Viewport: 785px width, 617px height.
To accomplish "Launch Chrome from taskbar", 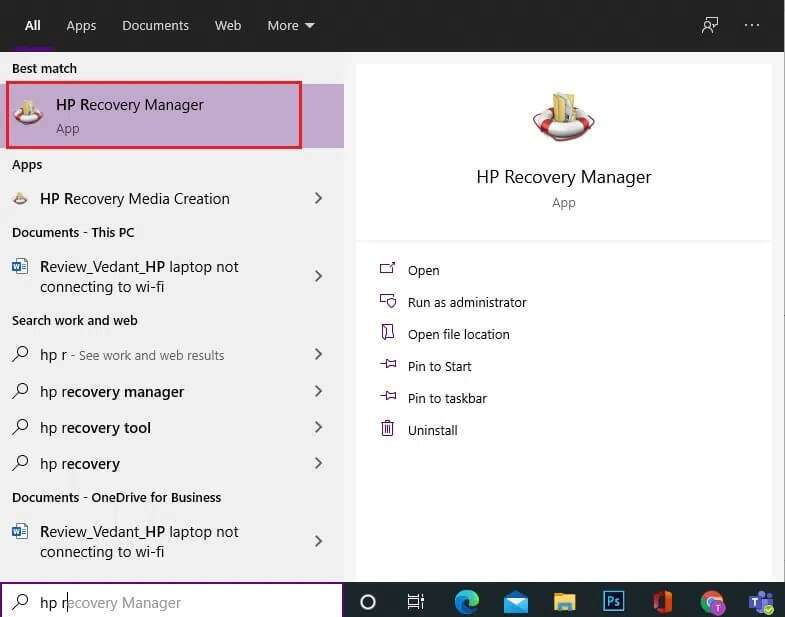I will point(712,602).
